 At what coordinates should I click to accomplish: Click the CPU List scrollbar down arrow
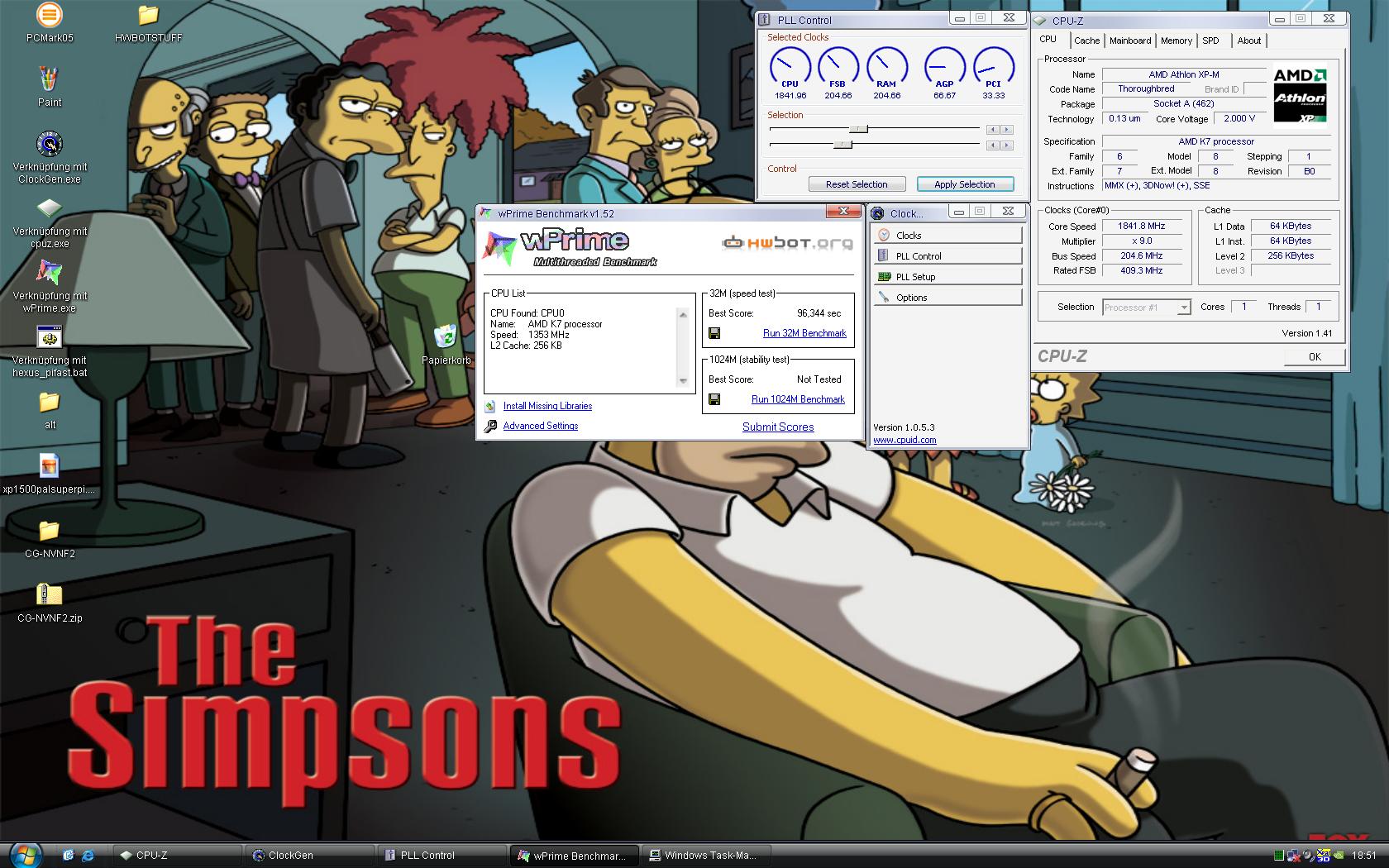[683, 381]
